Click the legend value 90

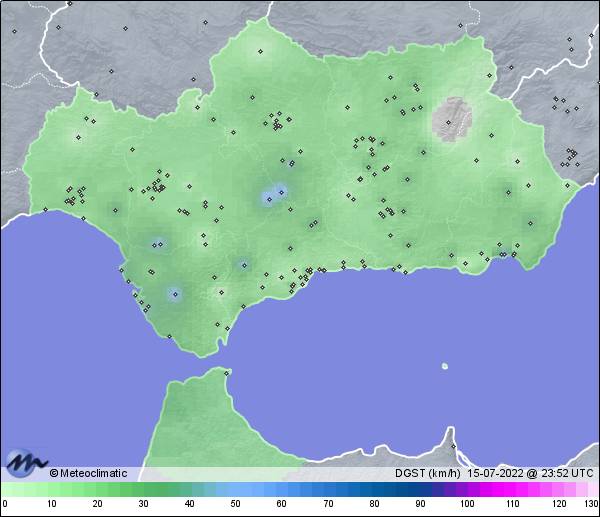(x=420, y=504)
